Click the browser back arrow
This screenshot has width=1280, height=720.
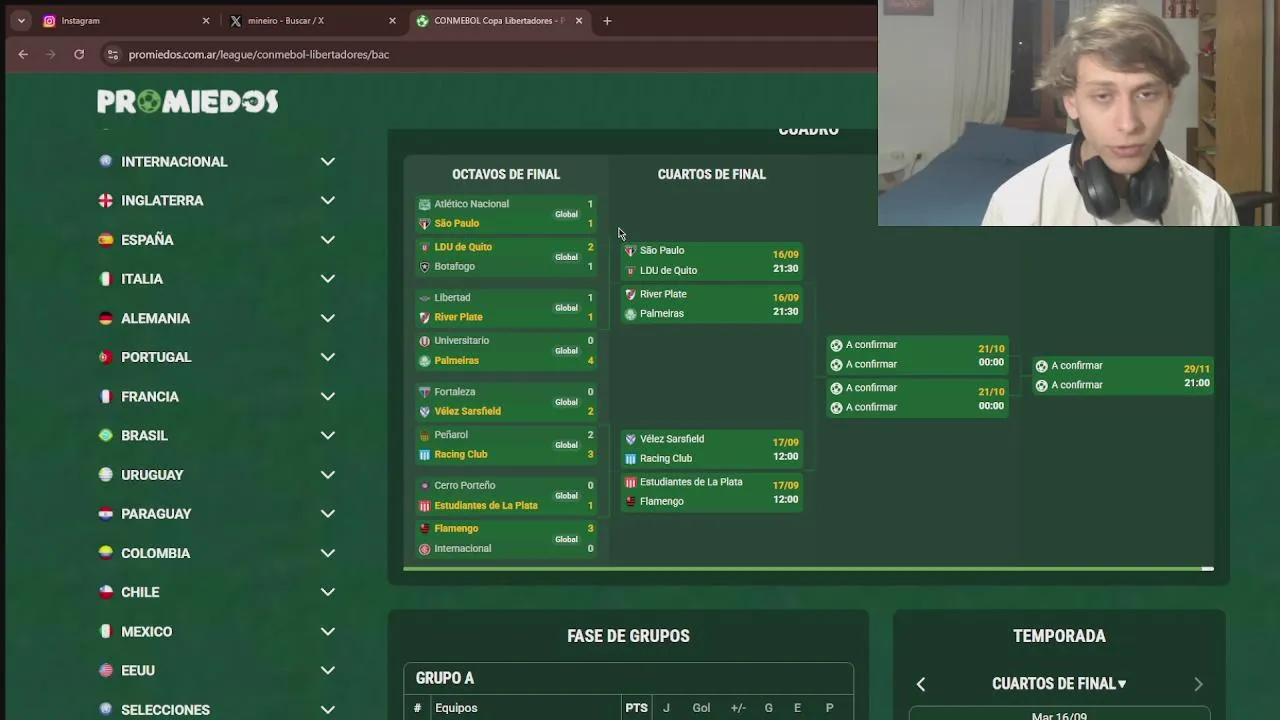(x=23, y=54)
